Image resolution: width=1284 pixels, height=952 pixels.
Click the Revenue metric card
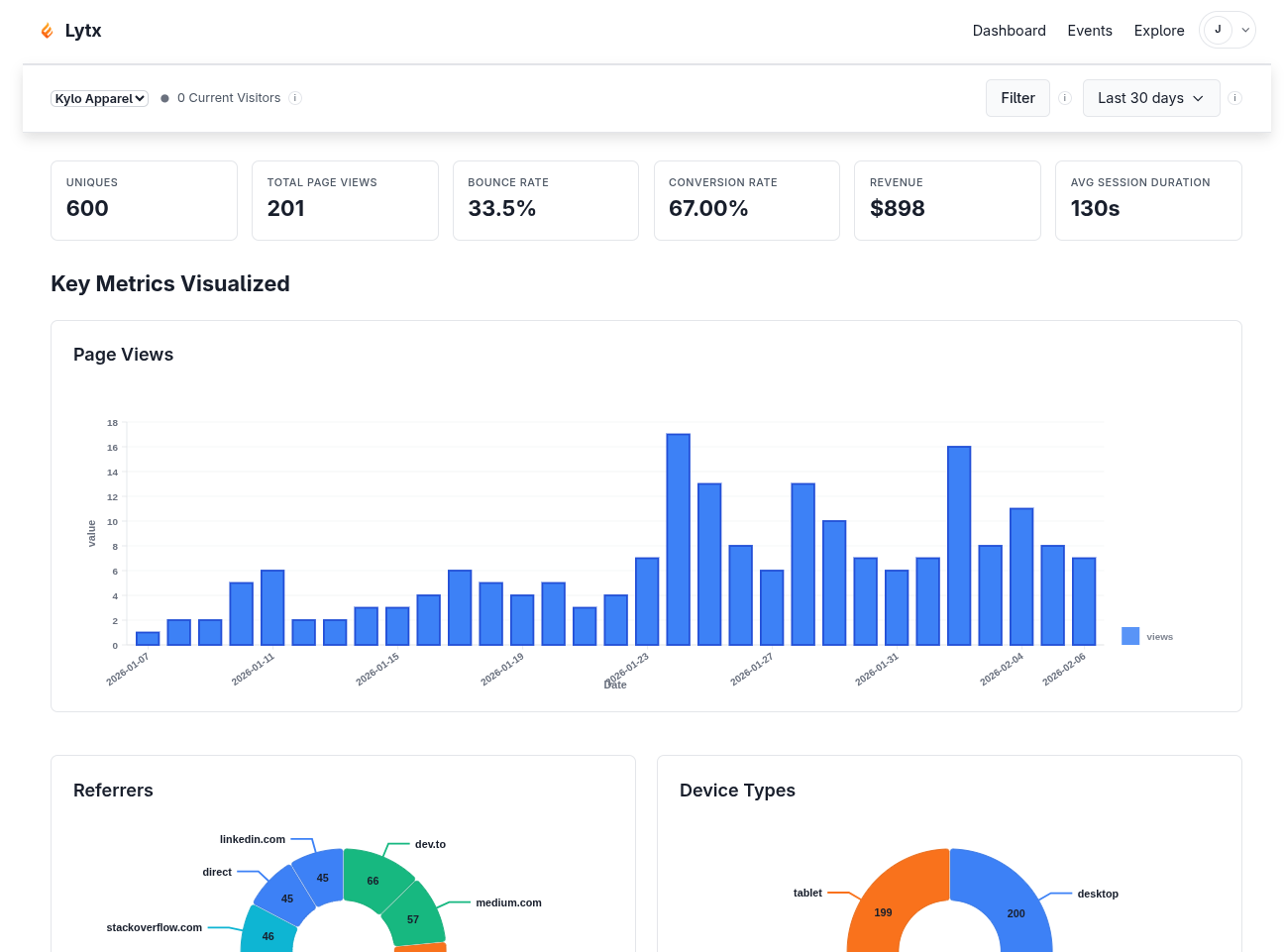point(947,200)
